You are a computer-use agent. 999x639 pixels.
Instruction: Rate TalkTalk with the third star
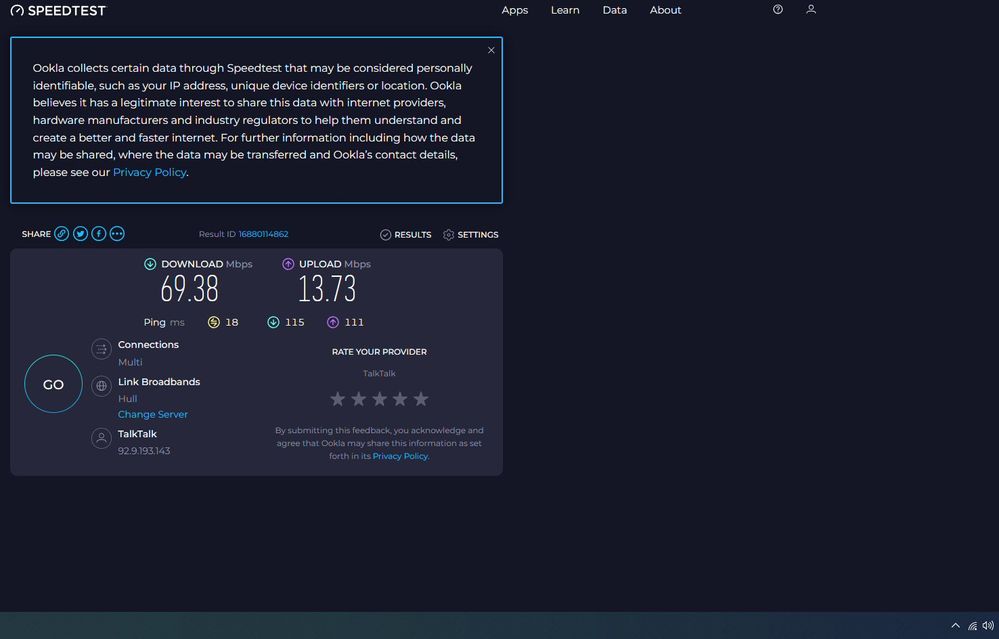coord(379,398)
